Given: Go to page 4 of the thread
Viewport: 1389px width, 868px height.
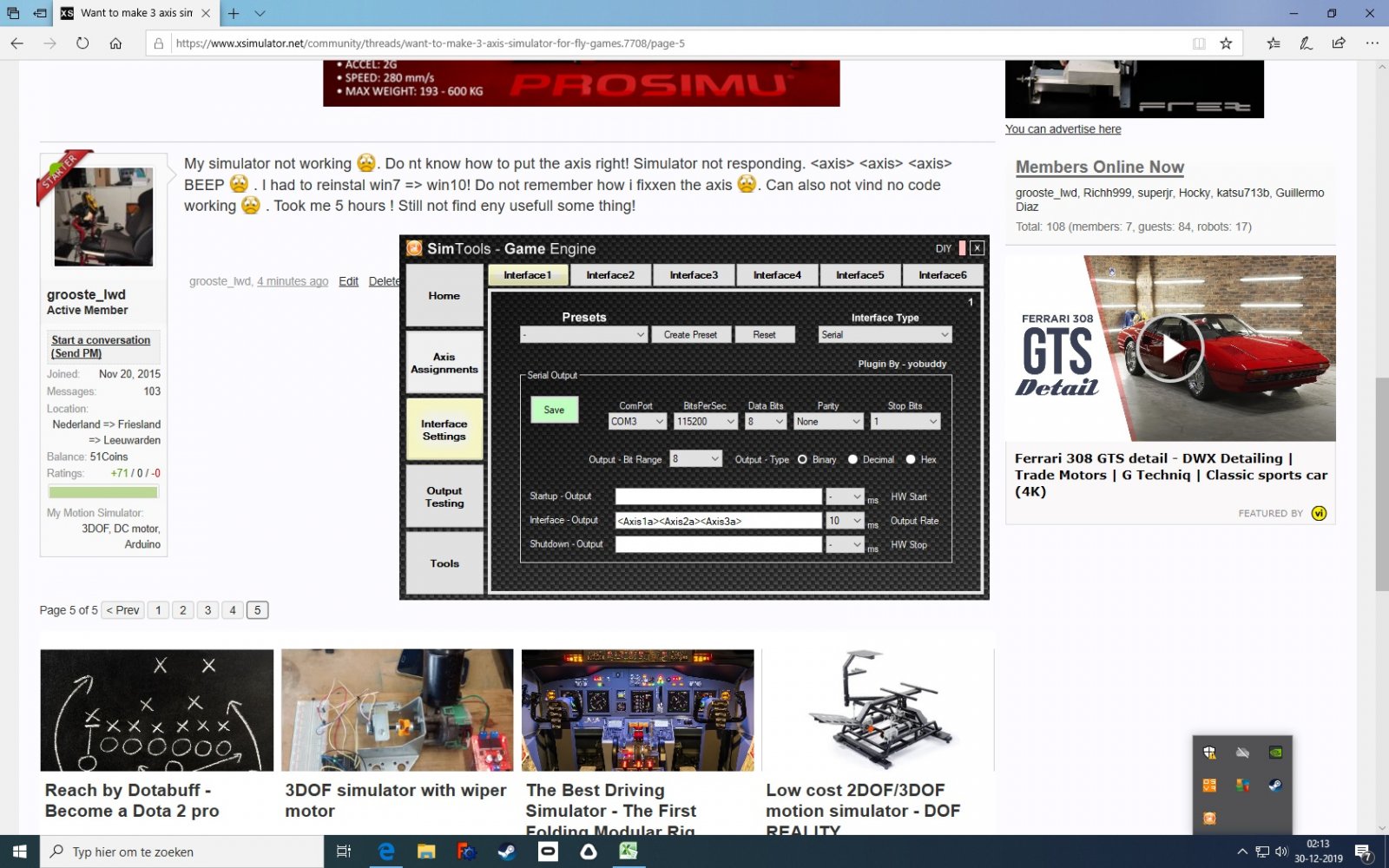Looking at the screenshot, I should click(233, 610).
